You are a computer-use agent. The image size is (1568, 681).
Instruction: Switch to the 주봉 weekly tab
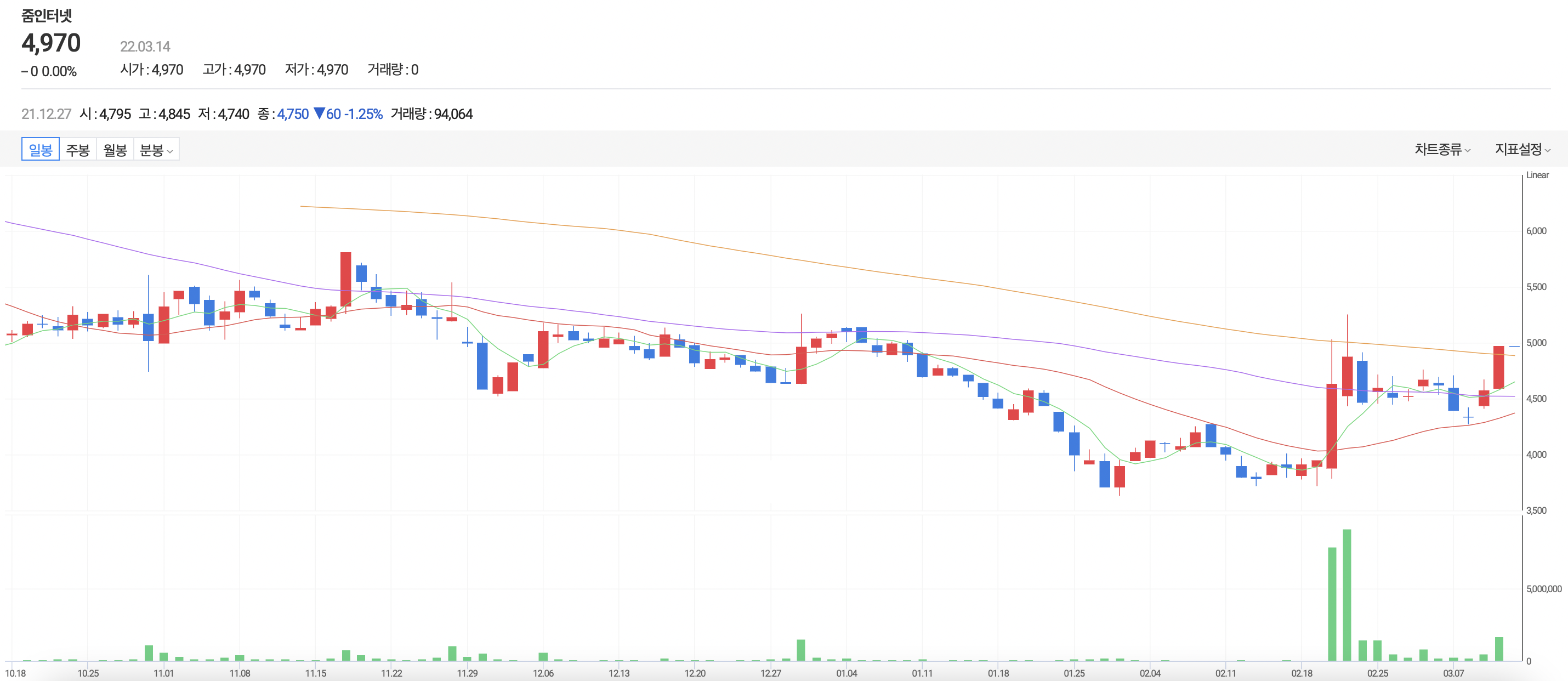[78, 149]
